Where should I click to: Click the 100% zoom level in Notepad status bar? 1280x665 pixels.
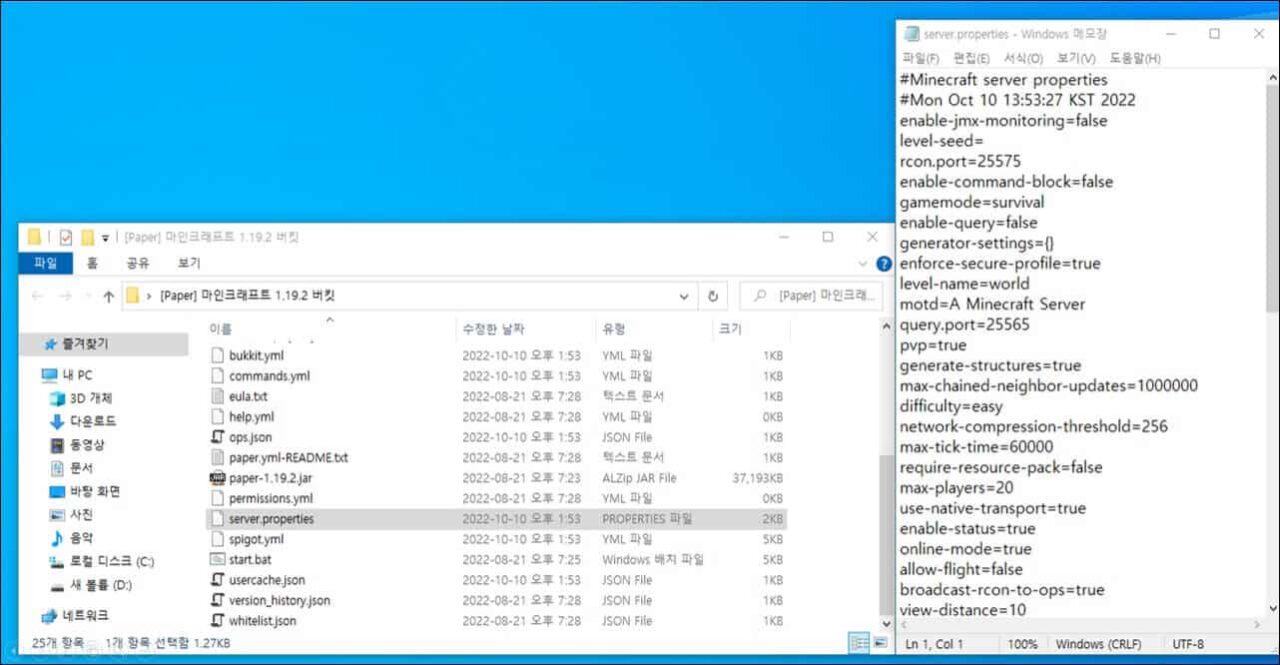[1021, 644]
